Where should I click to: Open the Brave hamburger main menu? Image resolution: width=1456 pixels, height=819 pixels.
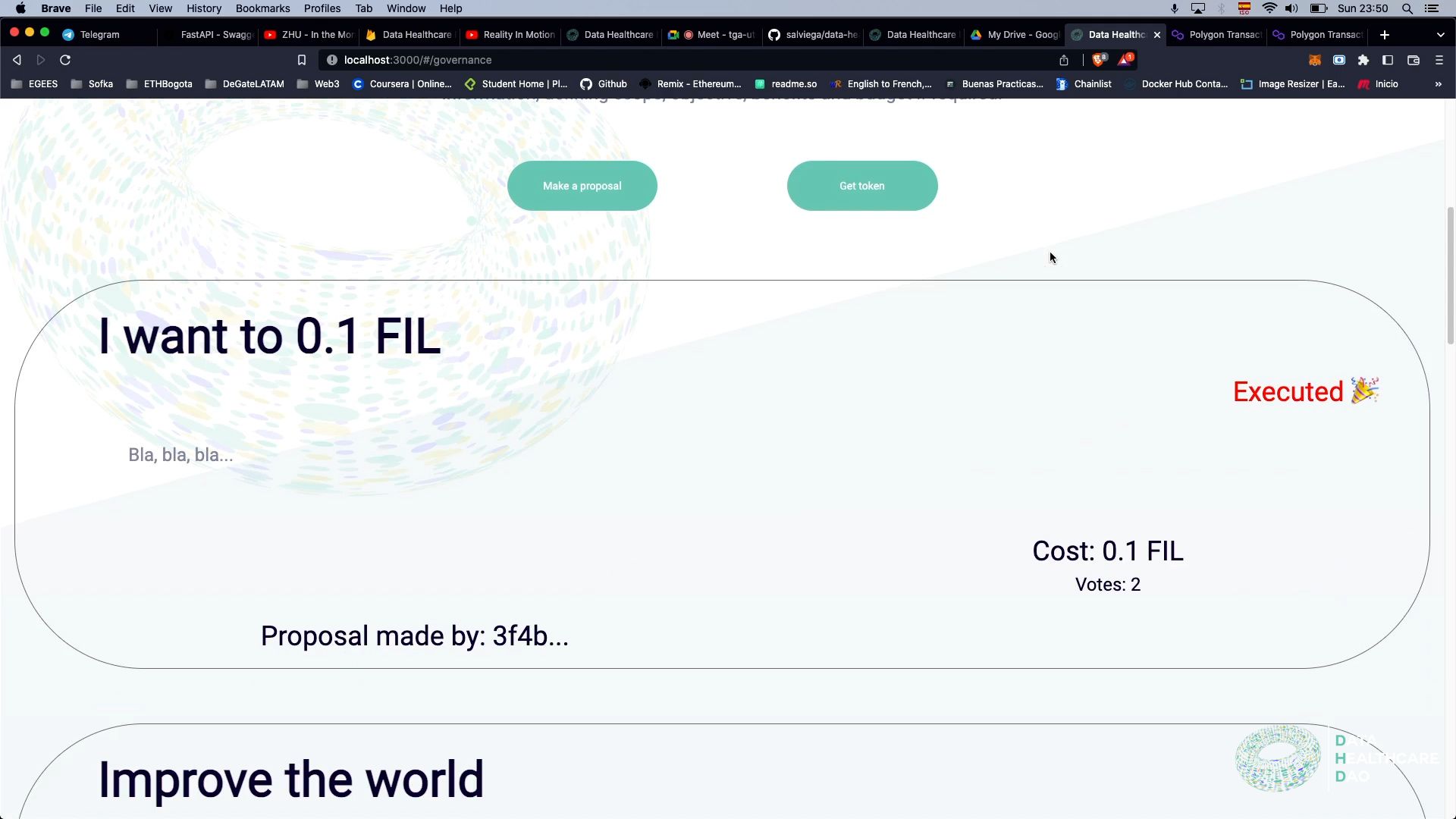(1439, 60)
